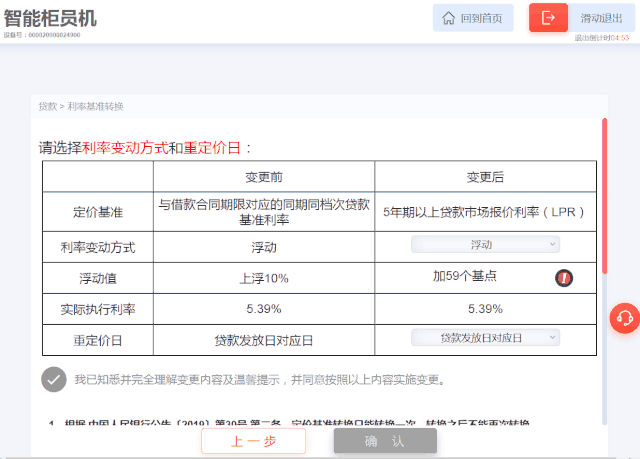Click 贷款 in the breadcrumb
The height and width of the screenshot is (459, 640).
[48, 106]
